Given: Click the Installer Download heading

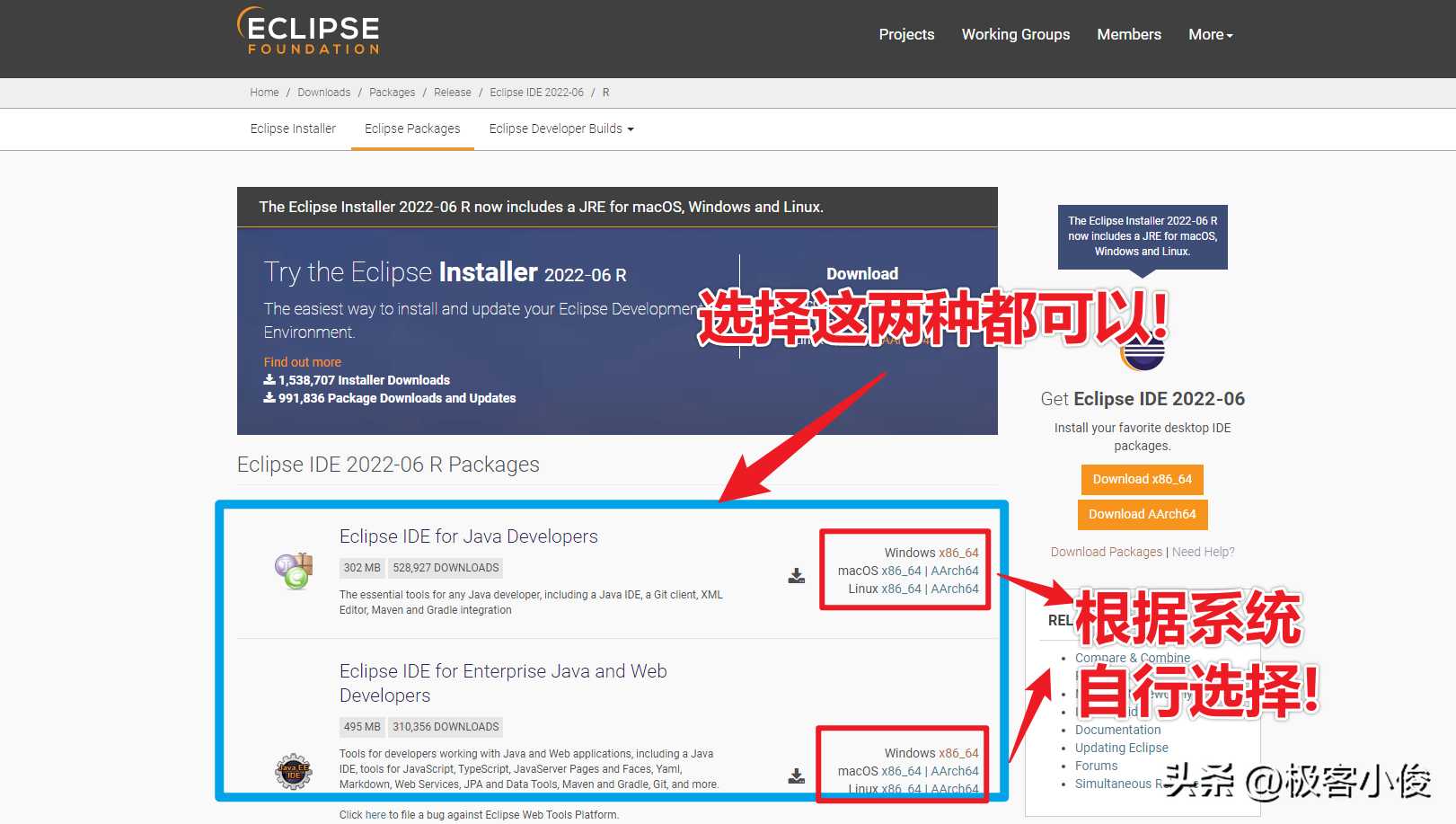Looking at the screenshot, I should [862, 274].
